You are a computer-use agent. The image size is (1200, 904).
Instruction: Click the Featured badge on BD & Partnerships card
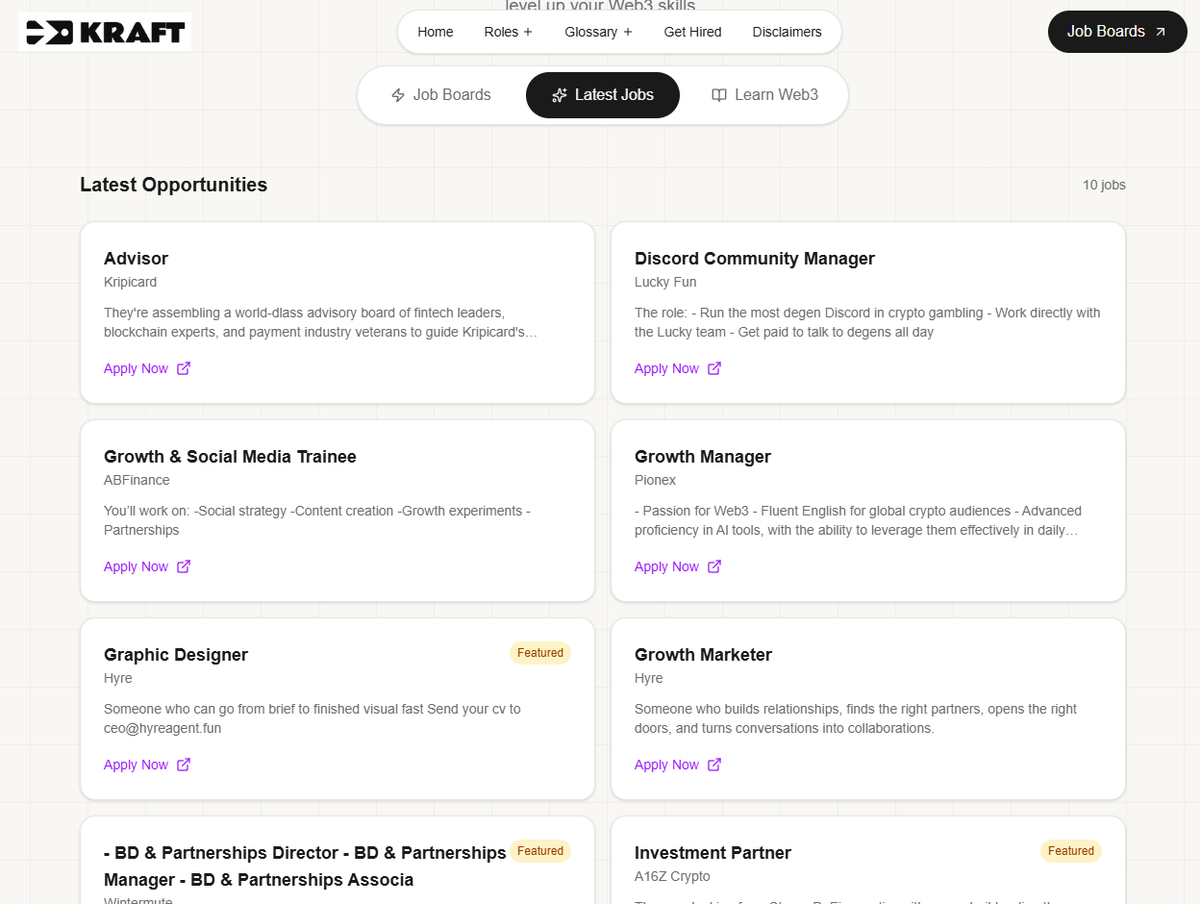click(540, 851)
